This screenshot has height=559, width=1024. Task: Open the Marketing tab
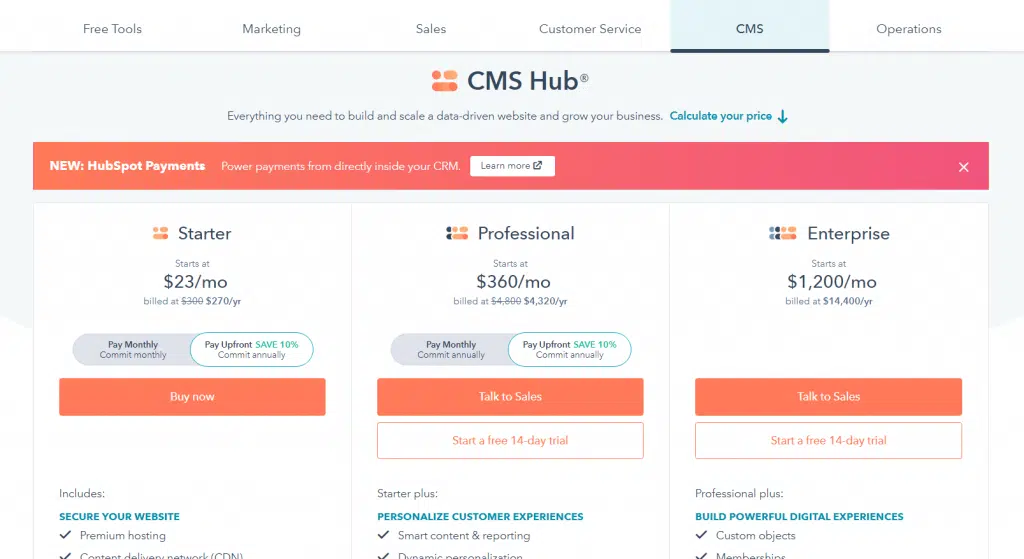click(272, 29)
